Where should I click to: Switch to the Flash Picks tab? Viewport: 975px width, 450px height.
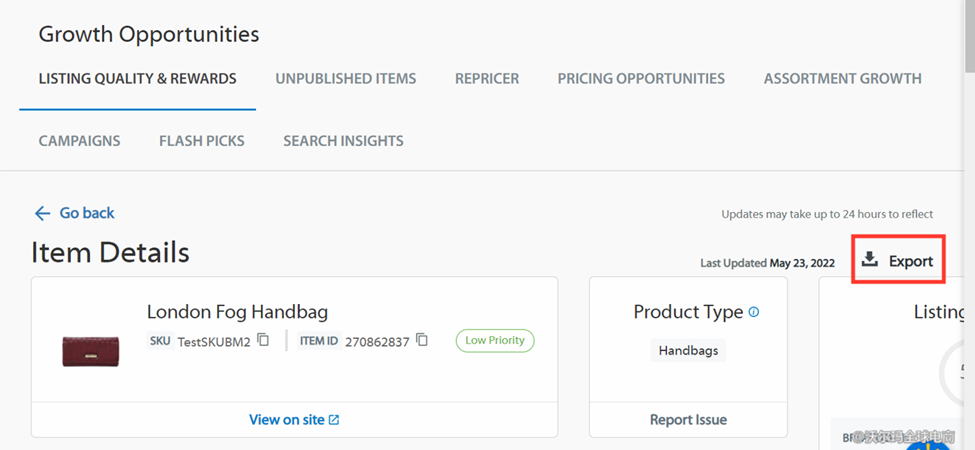[201, 141]
